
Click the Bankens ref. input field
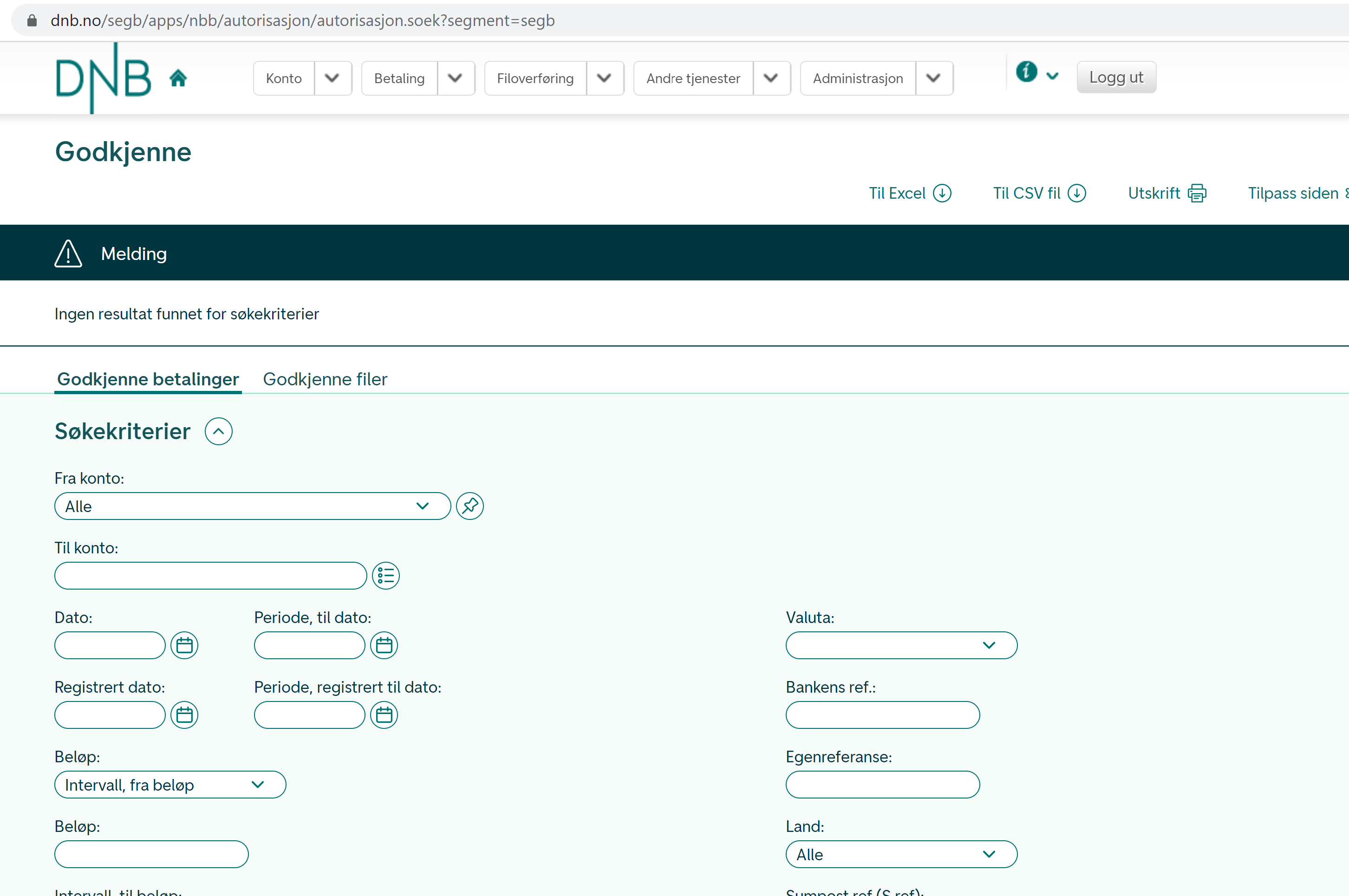(882, 715)
